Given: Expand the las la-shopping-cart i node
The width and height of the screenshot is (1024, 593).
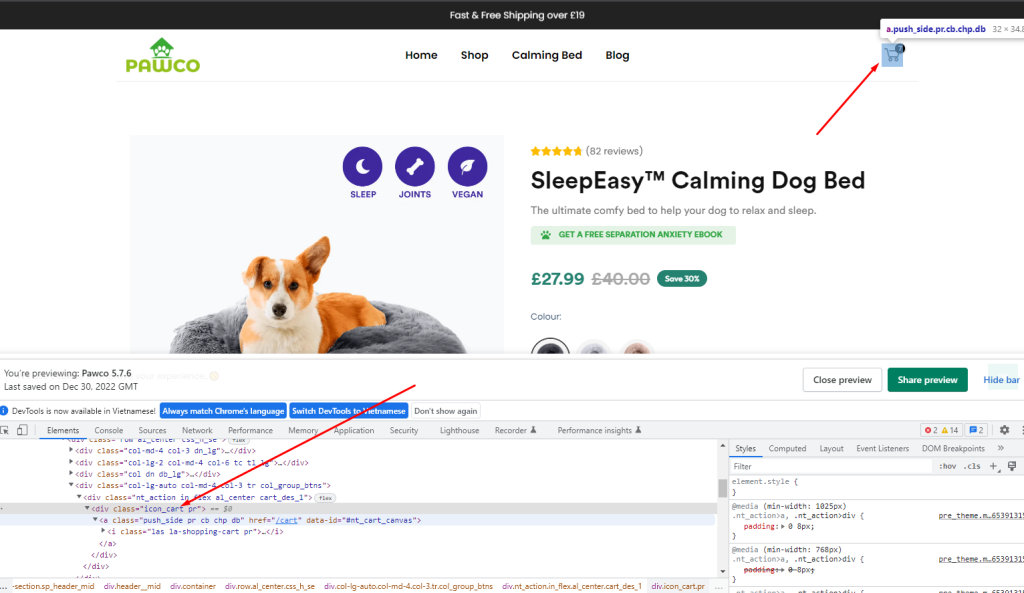Looking at the screenshot, I should point(103,531).
